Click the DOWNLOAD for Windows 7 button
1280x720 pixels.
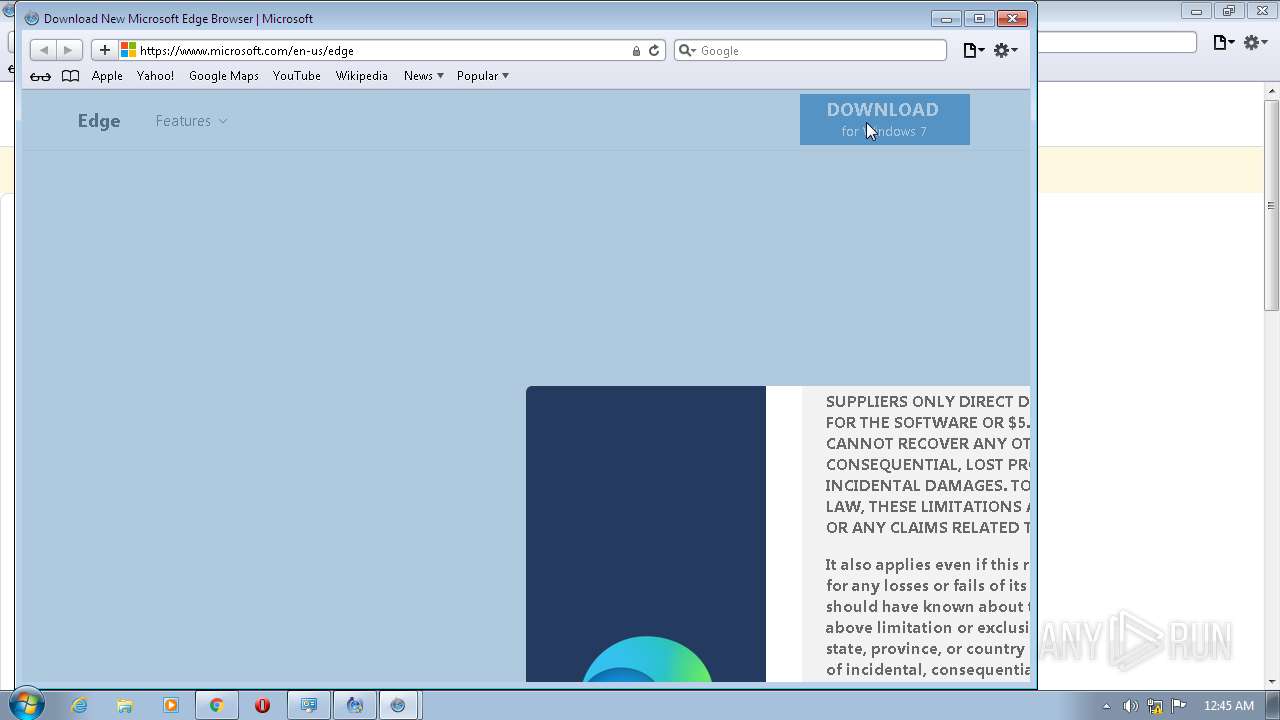pos(885,119)
